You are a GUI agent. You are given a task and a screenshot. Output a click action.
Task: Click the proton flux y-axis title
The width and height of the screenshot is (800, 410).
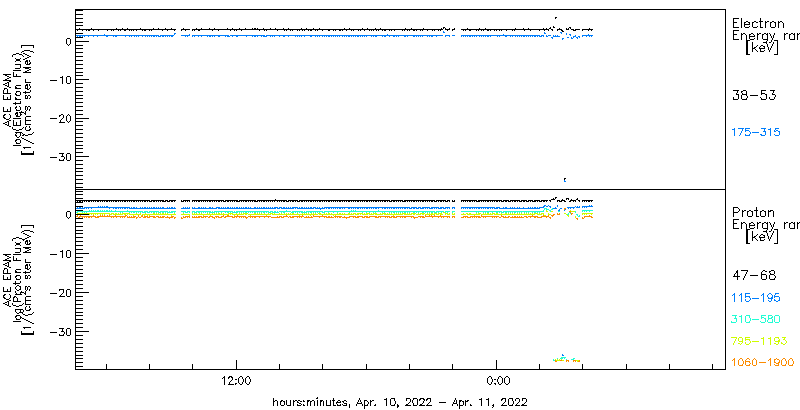coord(18,278)
